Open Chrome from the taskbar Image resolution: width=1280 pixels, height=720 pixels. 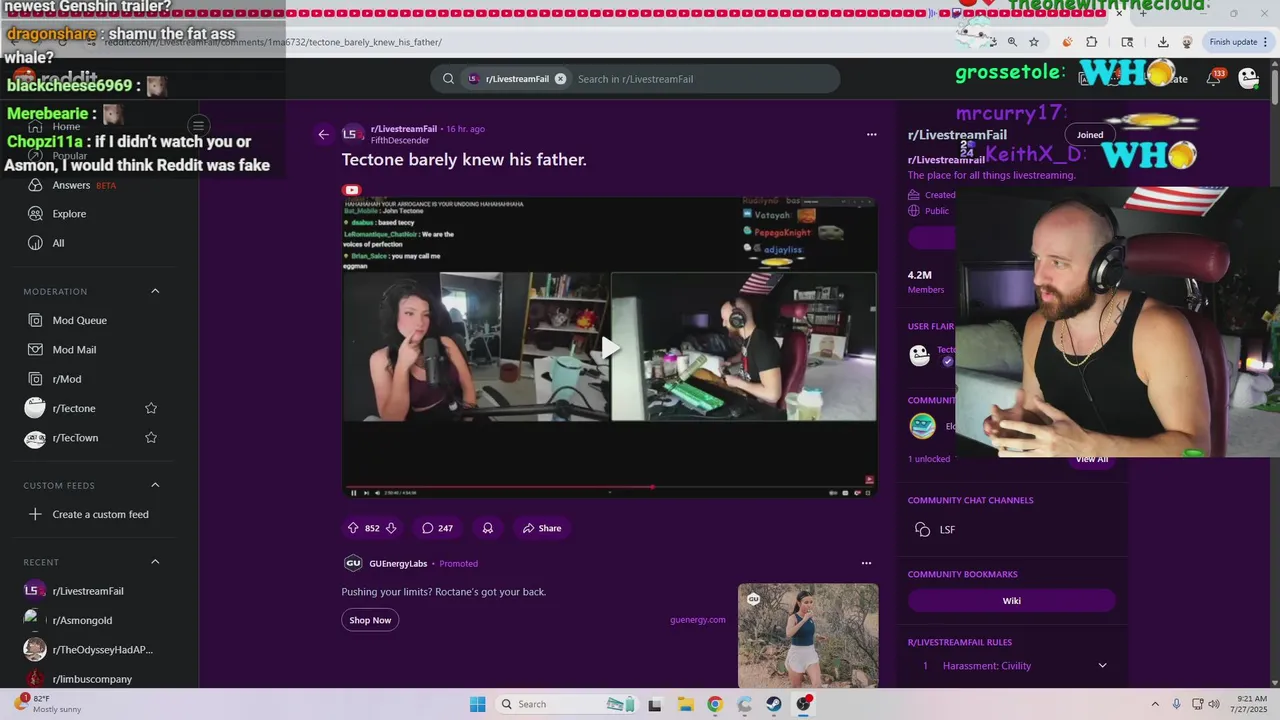point(714,704)
